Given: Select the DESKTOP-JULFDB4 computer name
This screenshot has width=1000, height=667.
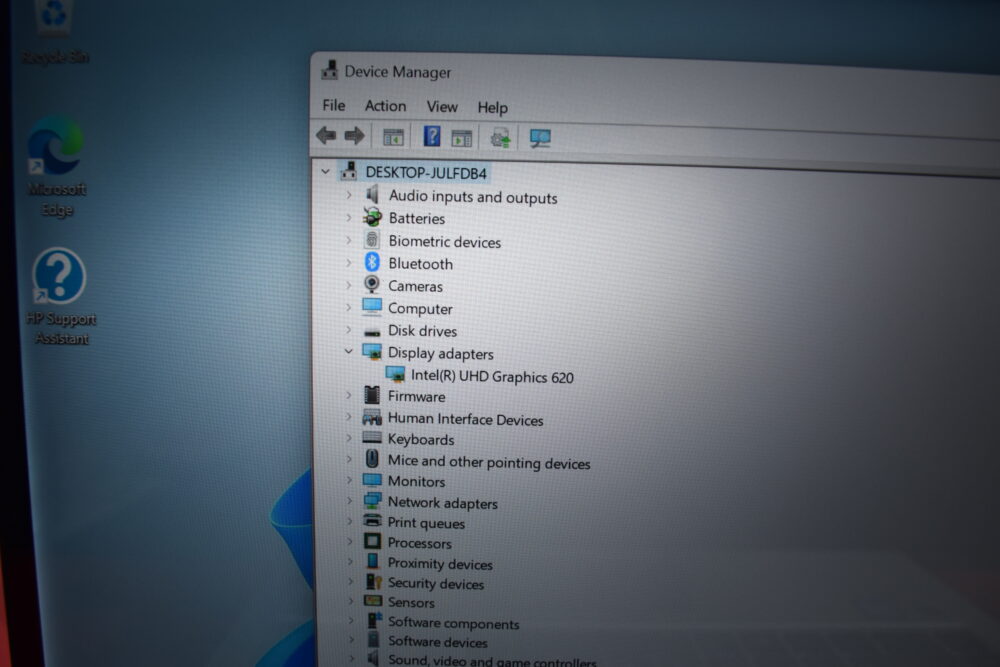Looking at the screenshot, I should pos(426,173).
